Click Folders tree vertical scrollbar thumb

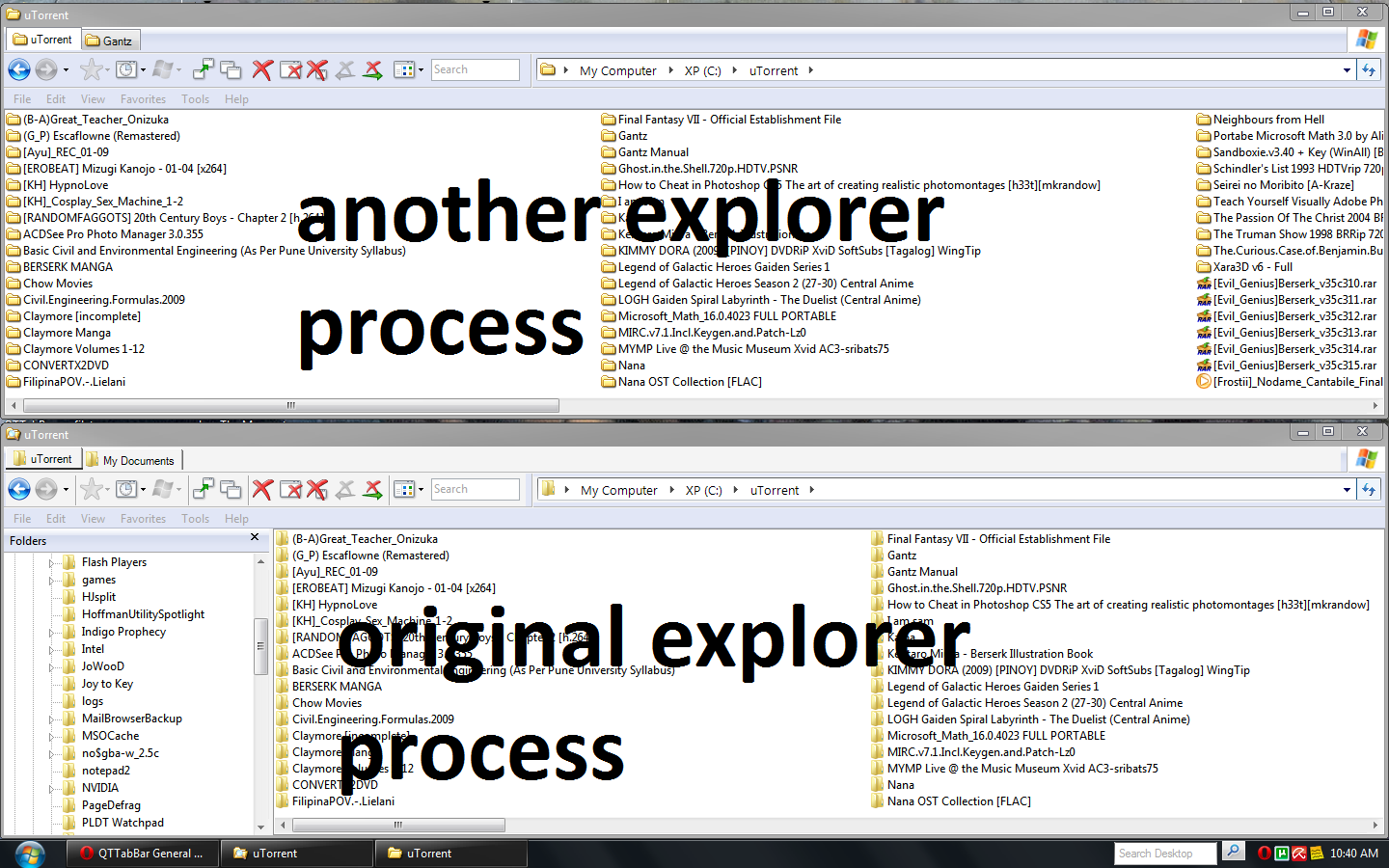click(x=260, y=646)
